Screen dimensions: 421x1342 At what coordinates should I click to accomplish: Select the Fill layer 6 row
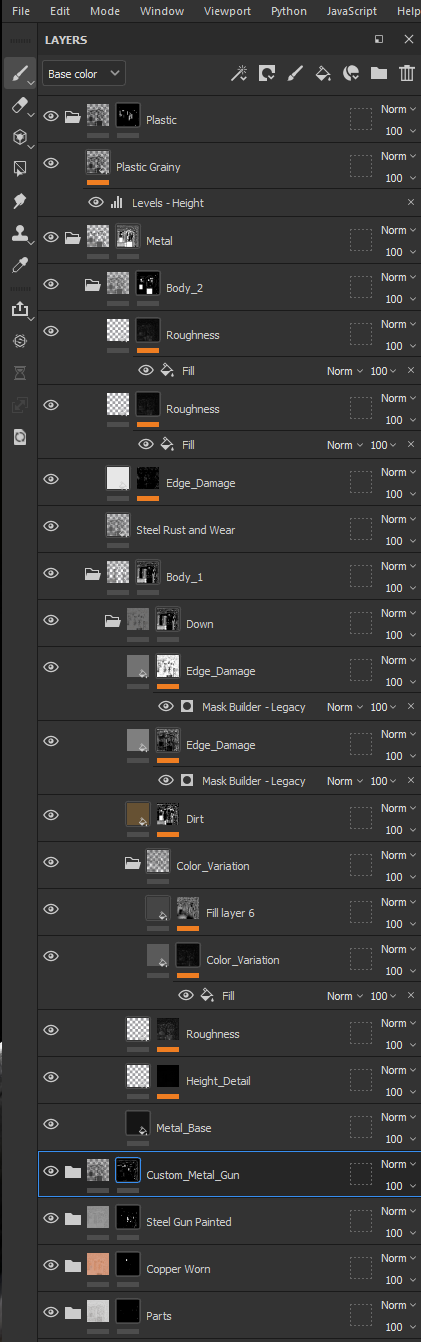tap(229, 912)
